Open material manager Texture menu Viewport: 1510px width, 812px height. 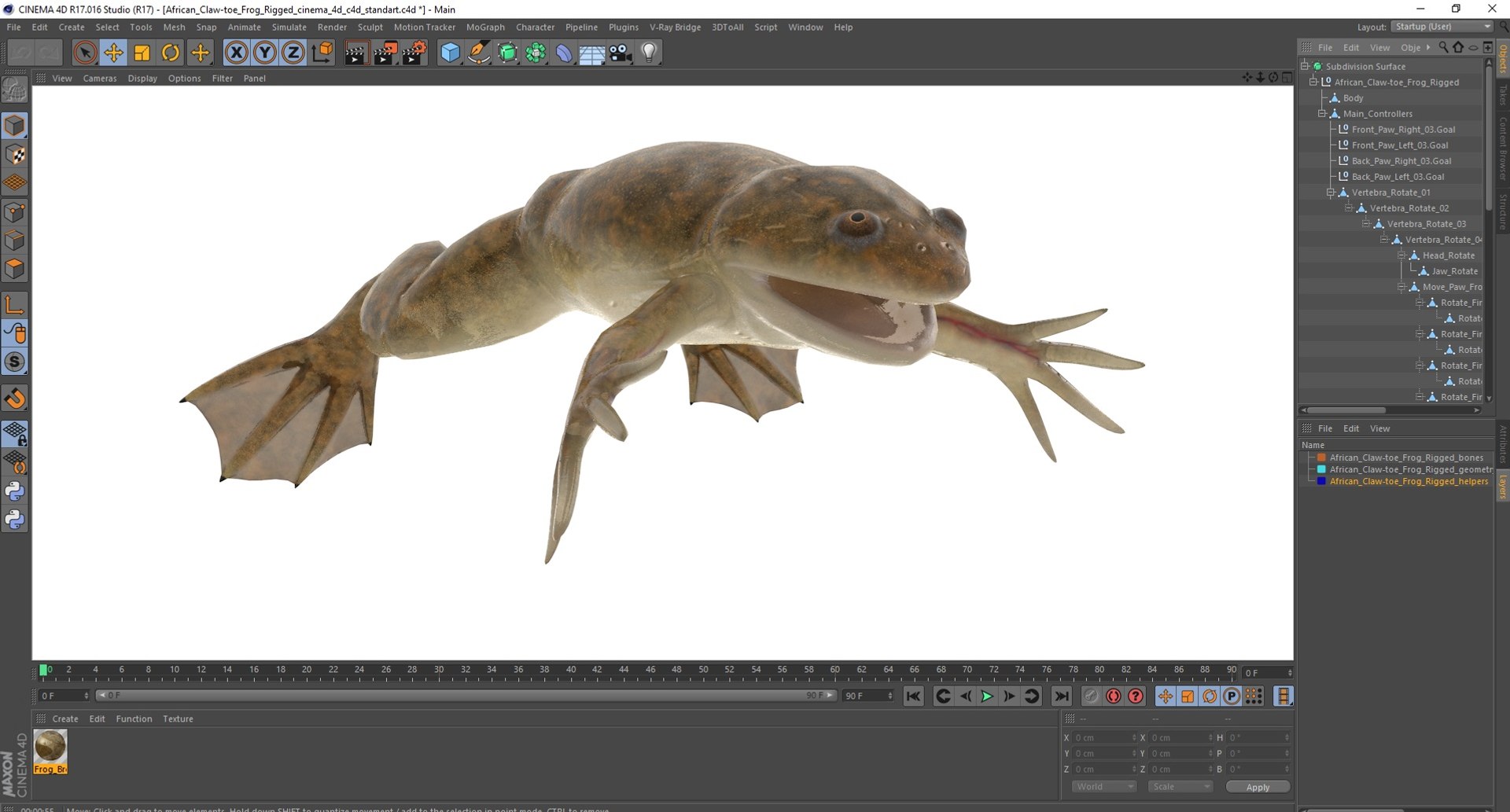click(x=178, y=718)
